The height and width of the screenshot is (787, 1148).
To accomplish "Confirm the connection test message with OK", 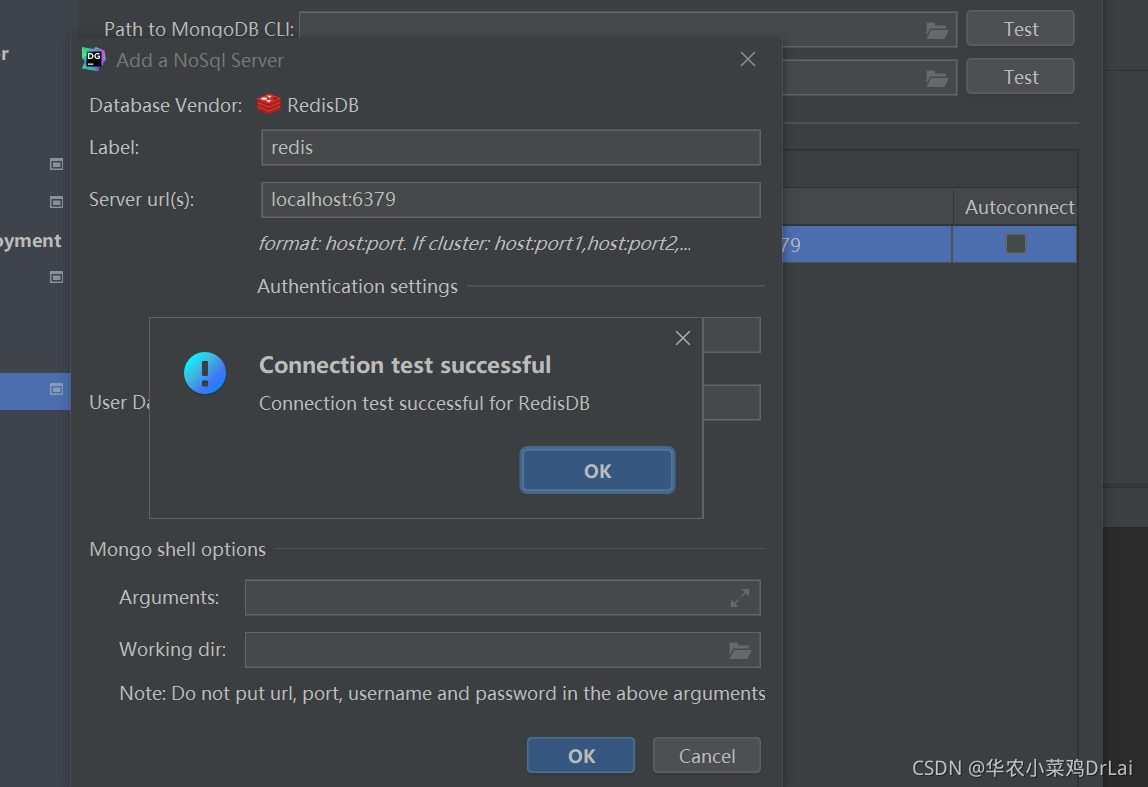I will (x=597, y=471).
